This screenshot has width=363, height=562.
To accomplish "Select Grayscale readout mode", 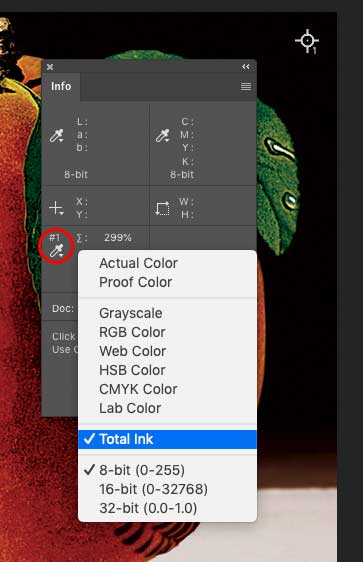I will 167,313.
